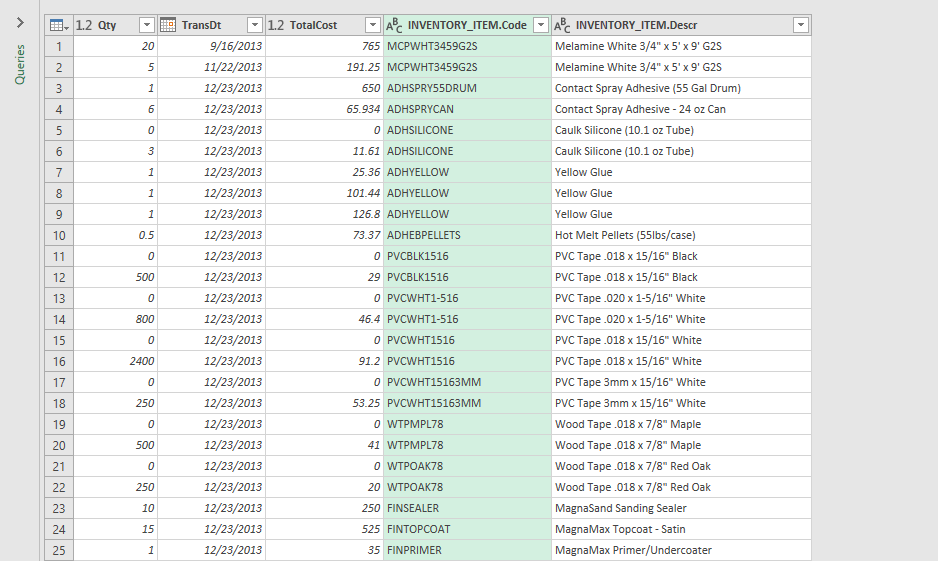
Task: Open the Qty column filter dropdown
Action: click(146, 25)
